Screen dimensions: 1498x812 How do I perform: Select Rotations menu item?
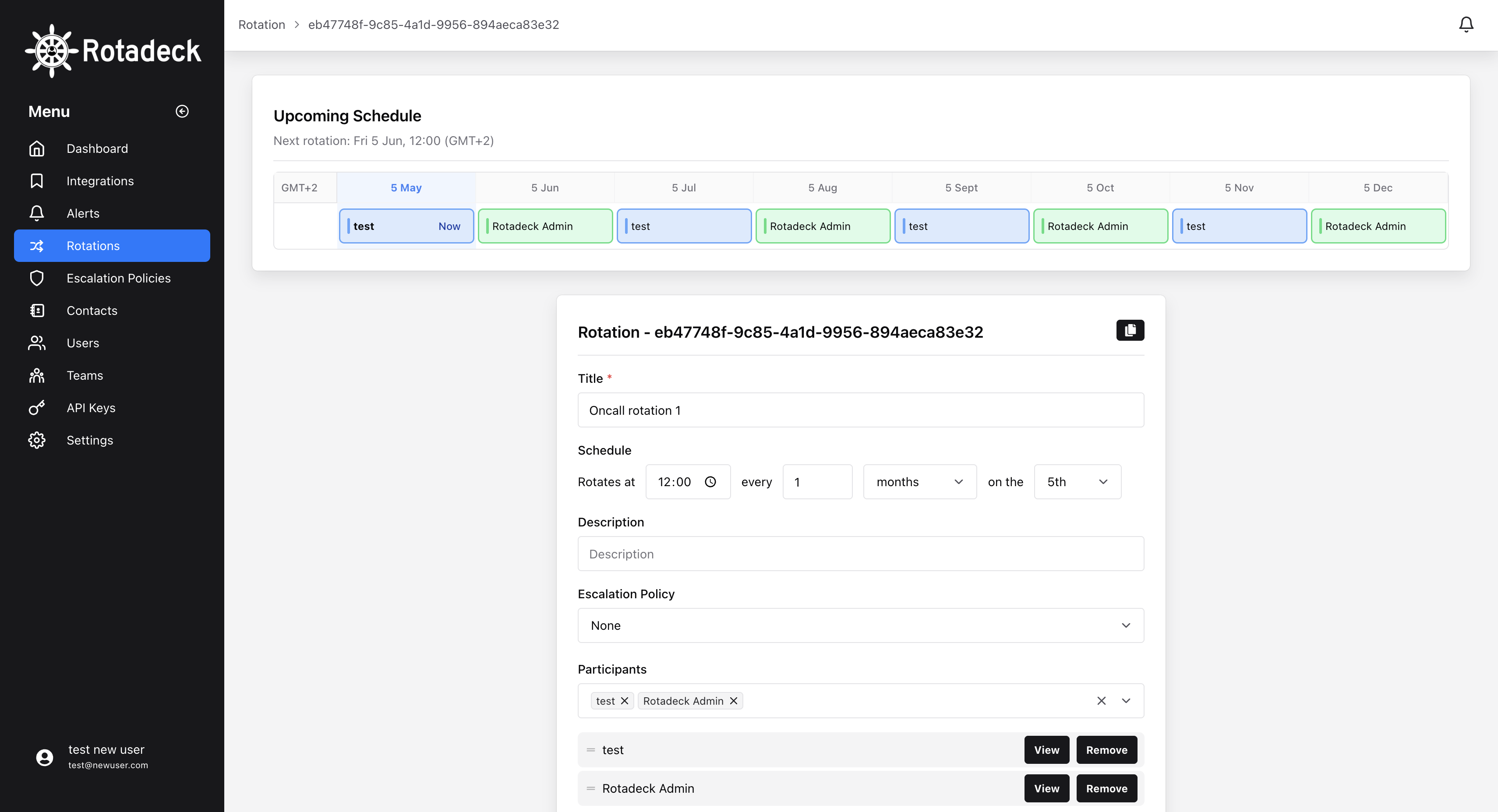click(x=112, y=246)
